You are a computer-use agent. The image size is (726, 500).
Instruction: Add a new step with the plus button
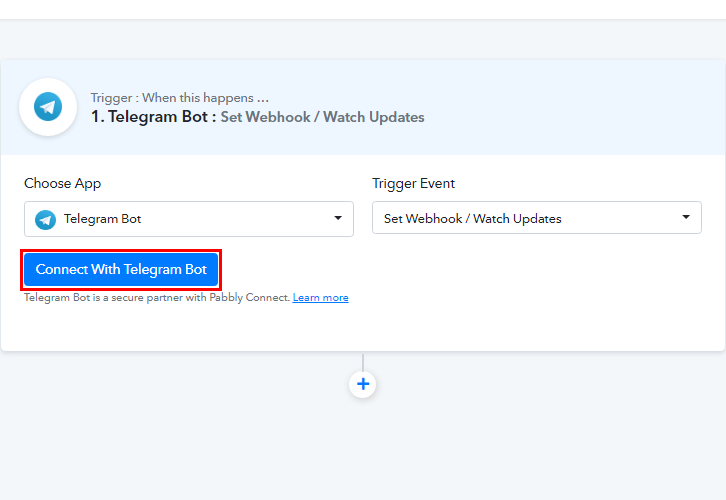363,384
